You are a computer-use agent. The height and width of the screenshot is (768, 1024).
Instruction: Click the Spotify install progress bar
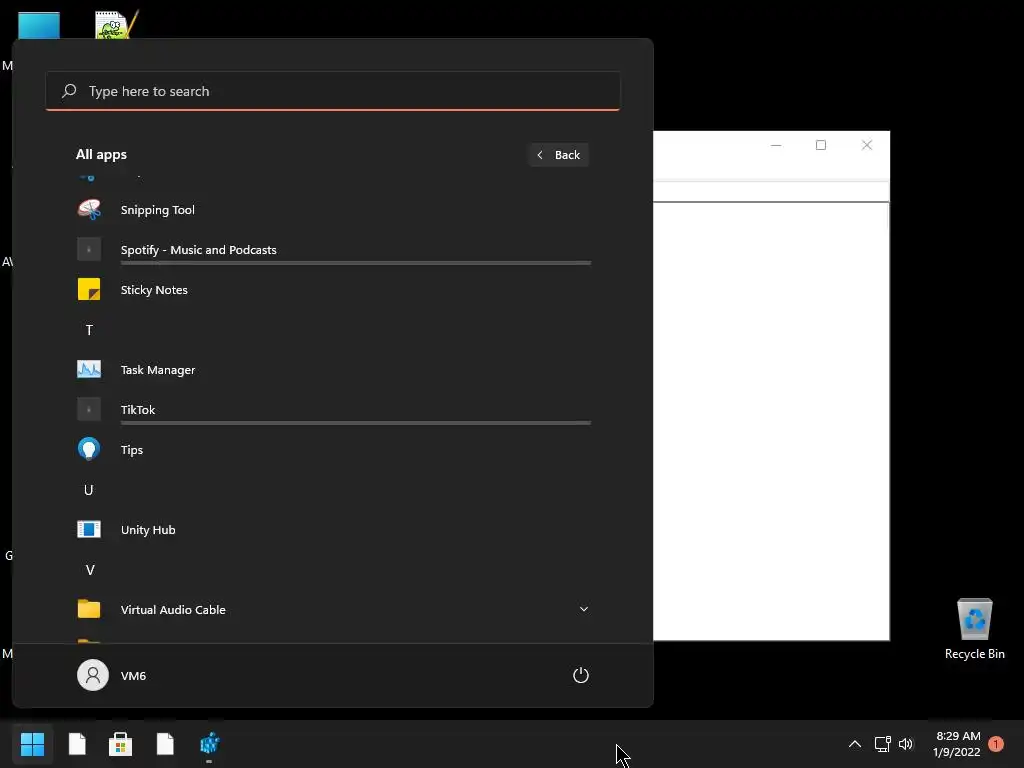tap(356, 263)
